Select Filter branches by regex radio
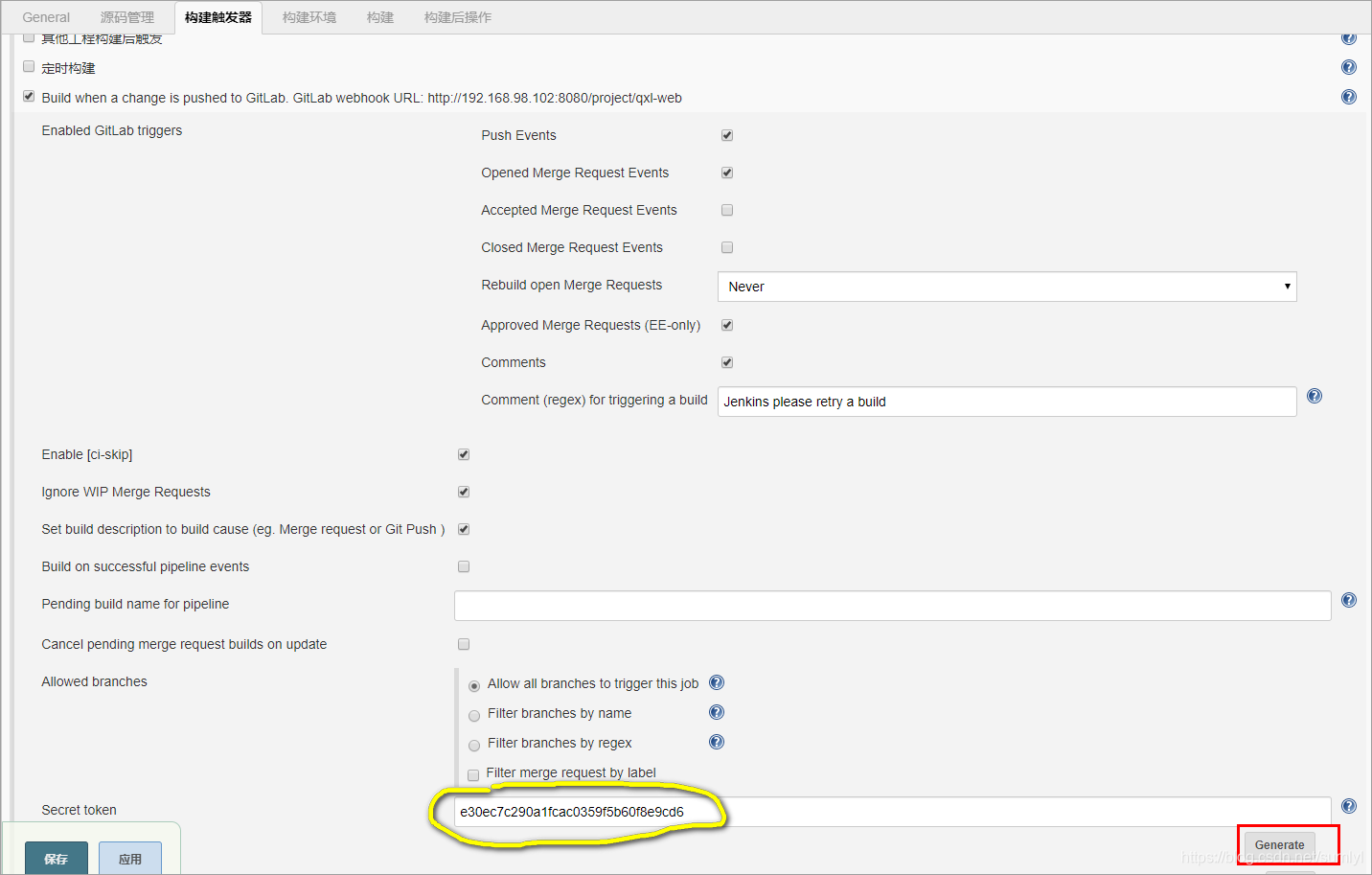The image size is (1372, 875). [x=474, y=746]
